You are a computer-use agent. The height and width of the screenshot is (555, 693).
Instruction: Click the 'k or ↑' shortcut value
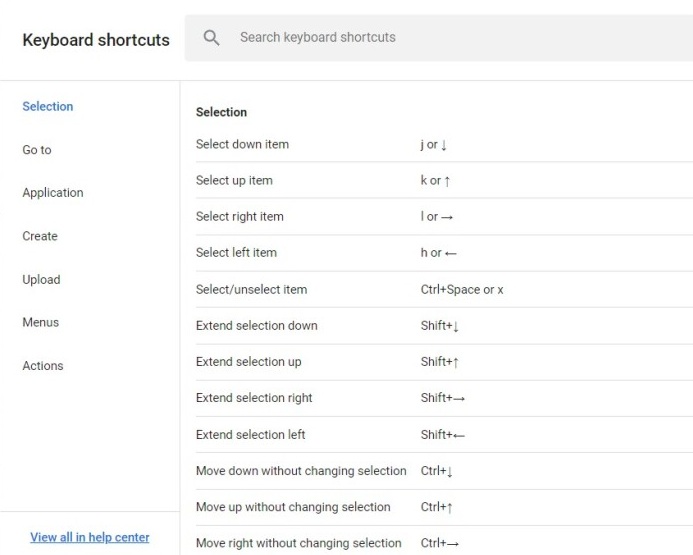(x=435, y=181)
